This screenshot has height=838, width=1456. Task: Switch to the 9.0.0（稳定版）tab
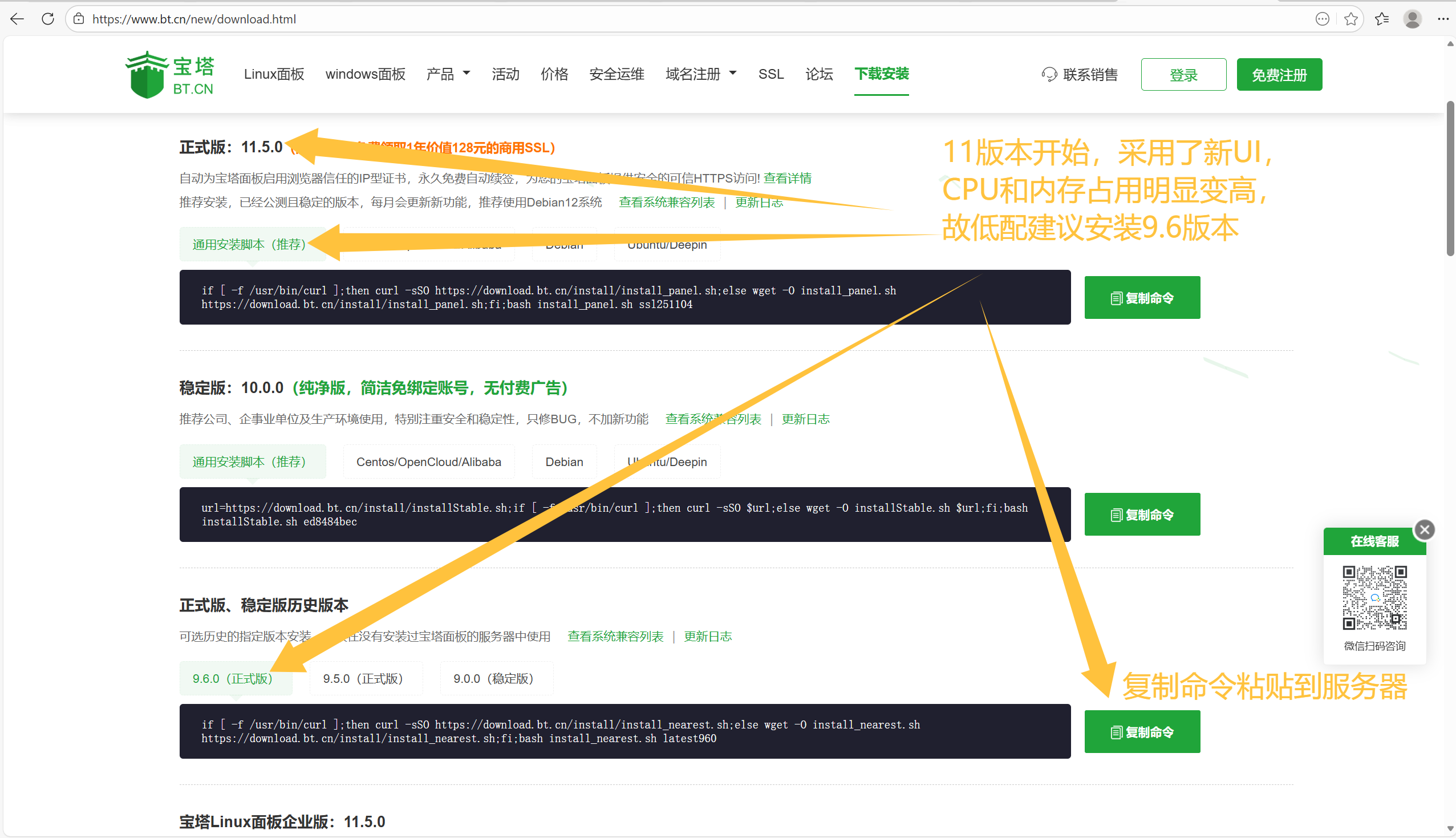(495, 678)
